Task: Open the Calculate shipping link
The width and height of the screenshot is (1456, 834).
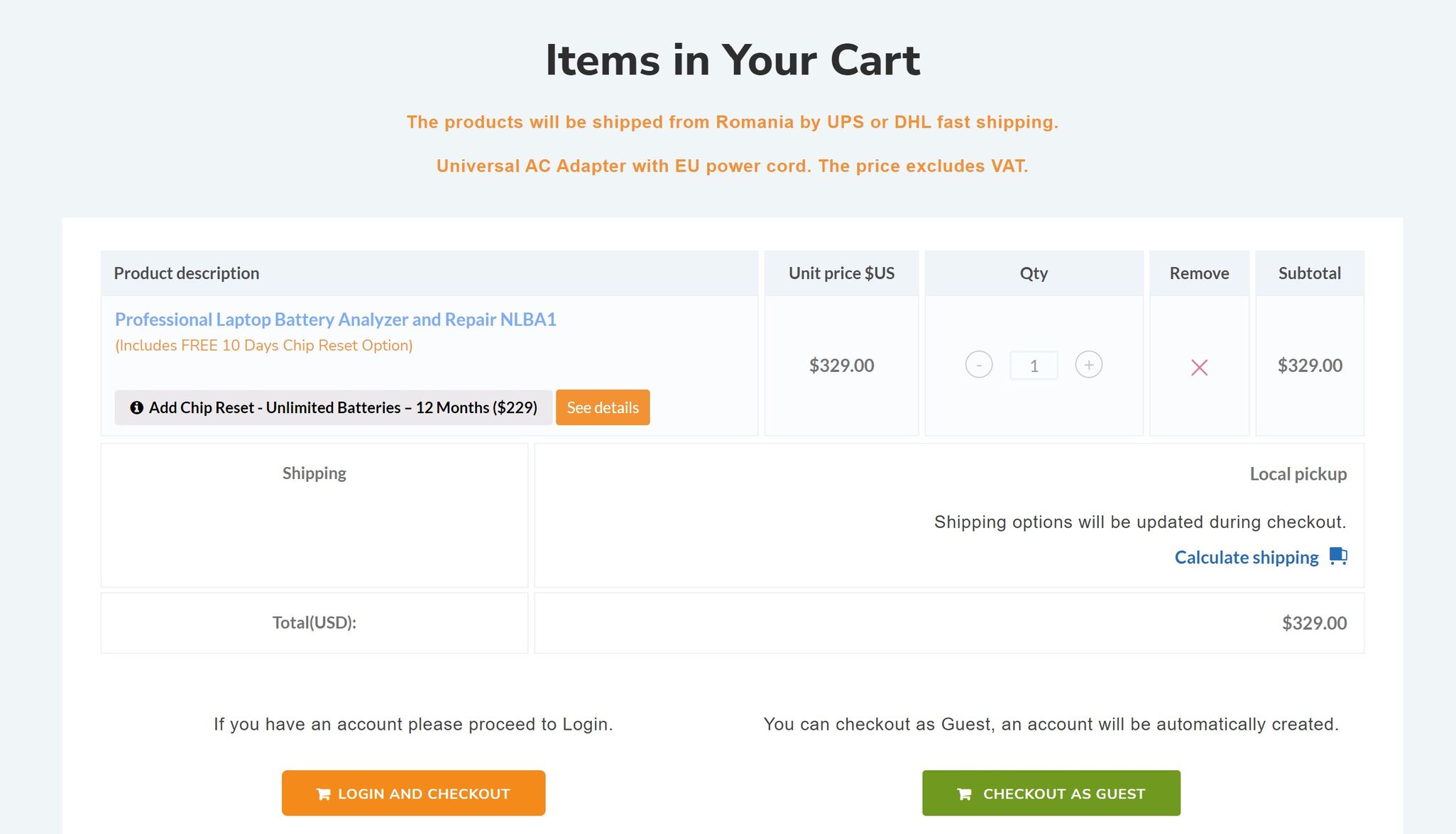Action: [x=1246, y=557]
